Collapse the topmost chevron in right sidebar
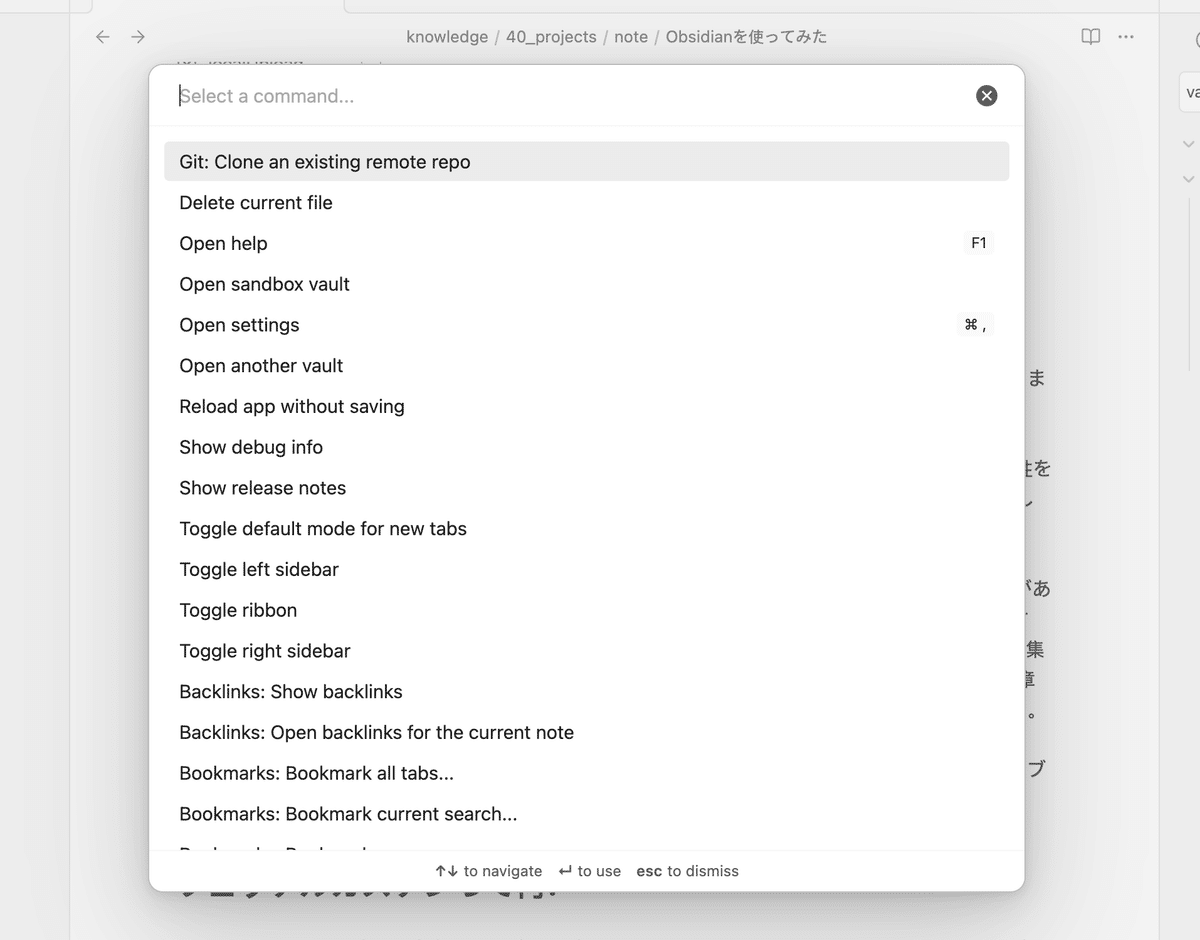1200x940 pixels. (1188, 144)
